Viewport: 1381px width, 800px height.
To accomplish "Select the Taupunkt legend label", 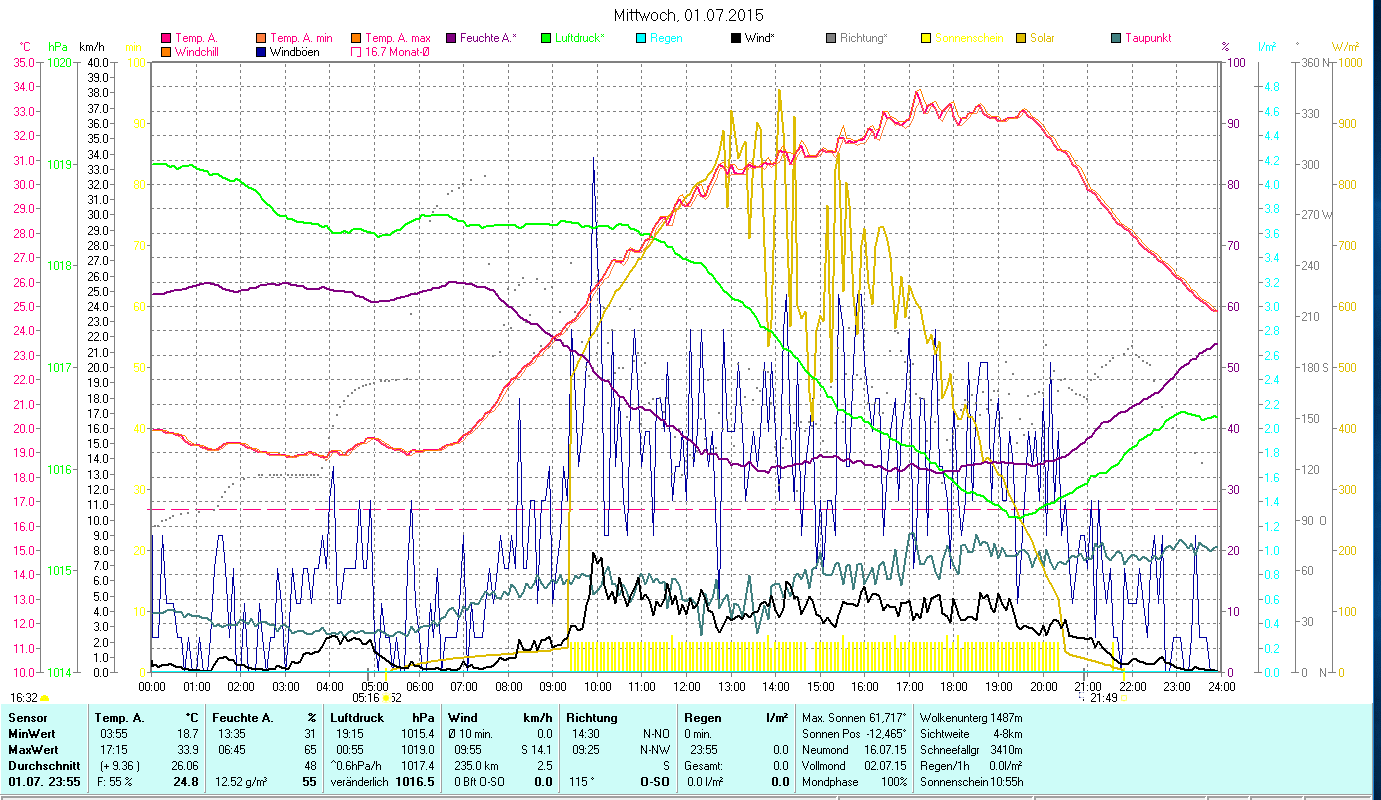I will click(1147, 38).
